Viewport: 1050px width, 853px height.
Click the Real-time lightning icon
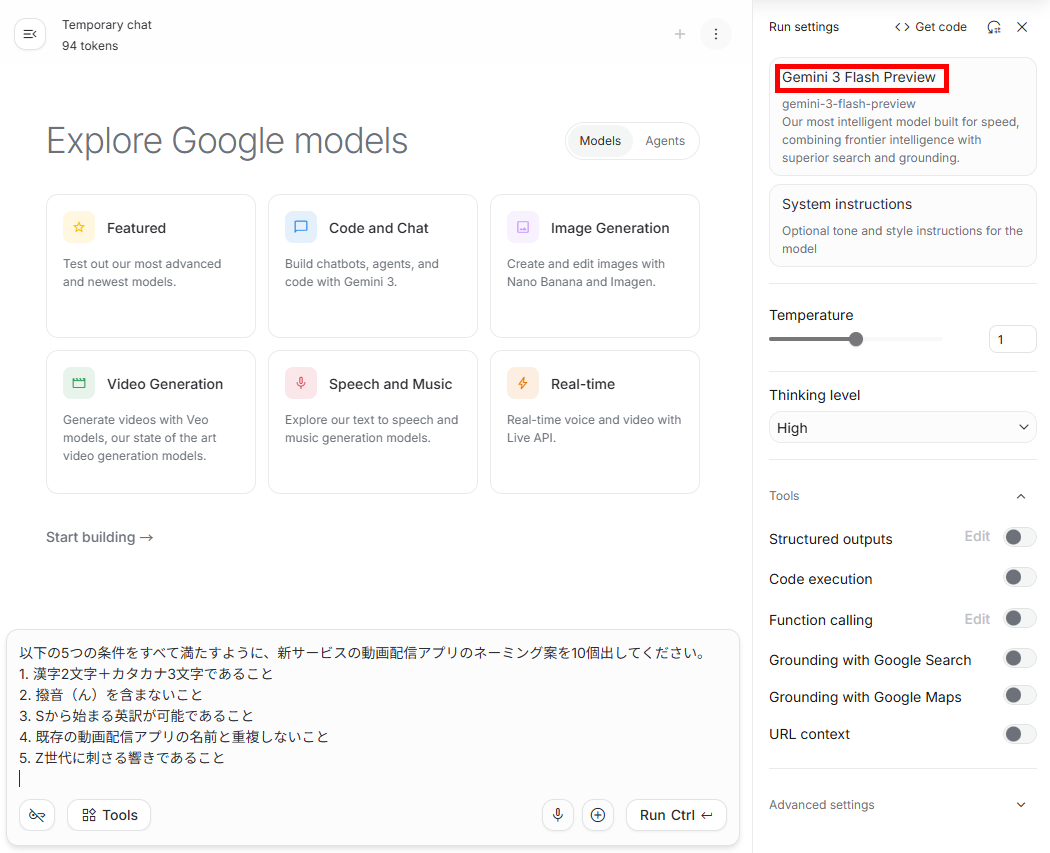pos(523,383)
